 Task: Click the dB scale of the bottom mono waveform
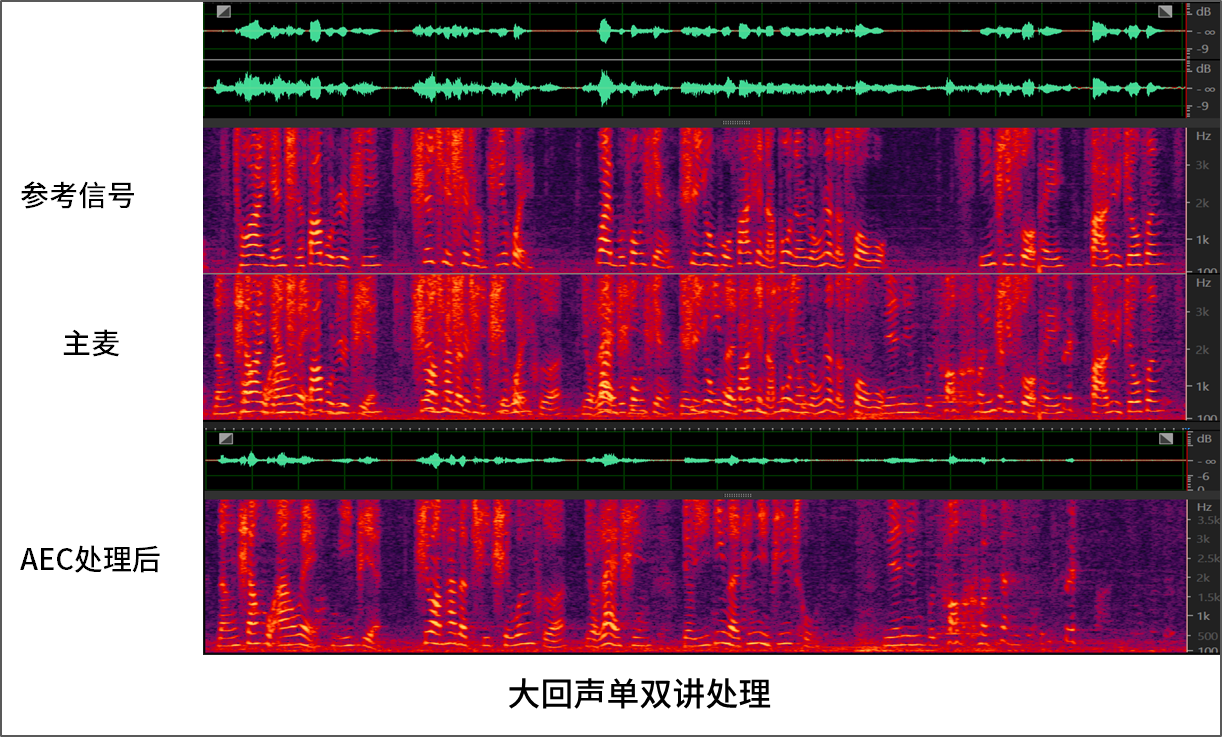pos(1202,460)
